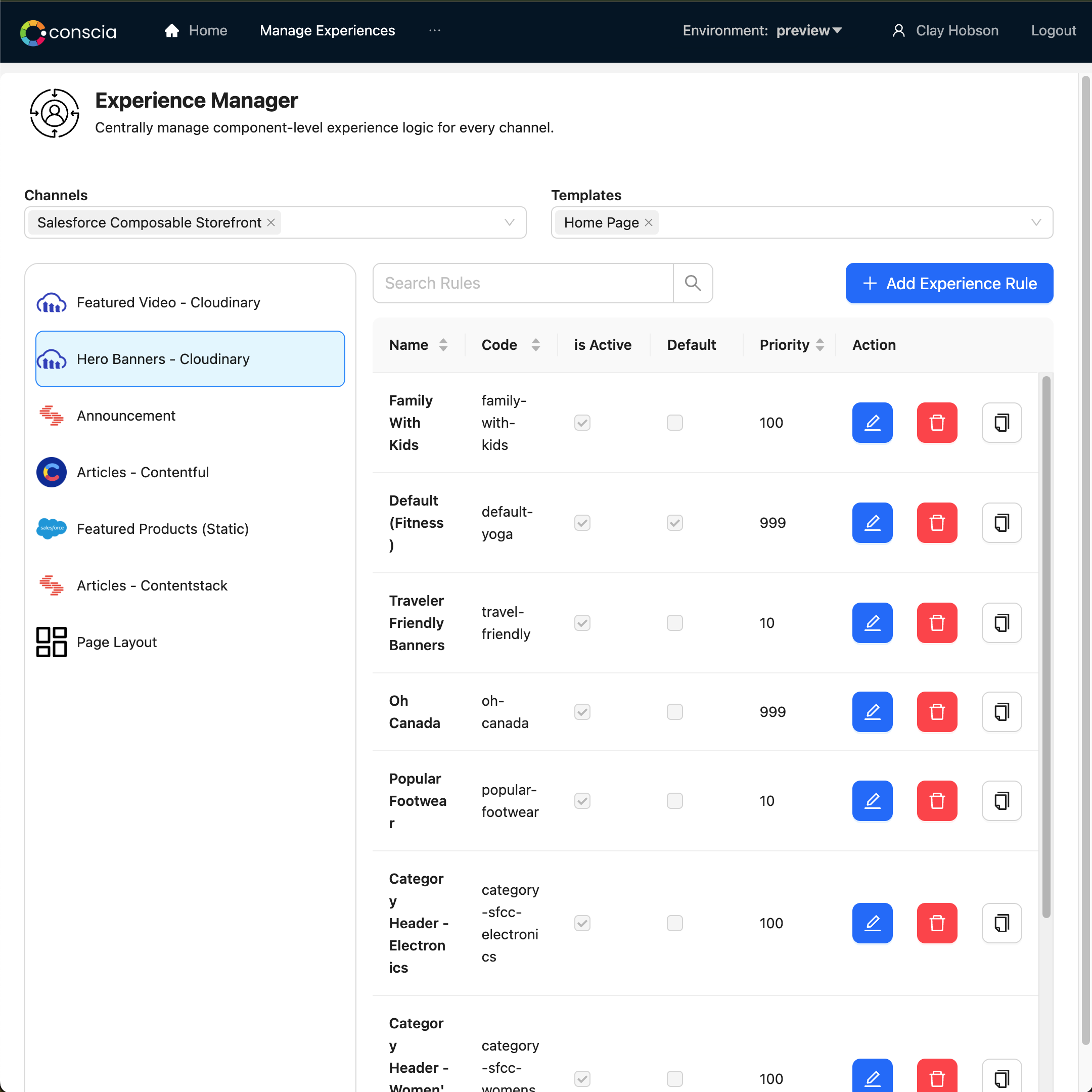Click the edit icon for Family With Kids rule
This screenshot has height=1092, width=1092.
pyautogui.click(x=871, y=422)
